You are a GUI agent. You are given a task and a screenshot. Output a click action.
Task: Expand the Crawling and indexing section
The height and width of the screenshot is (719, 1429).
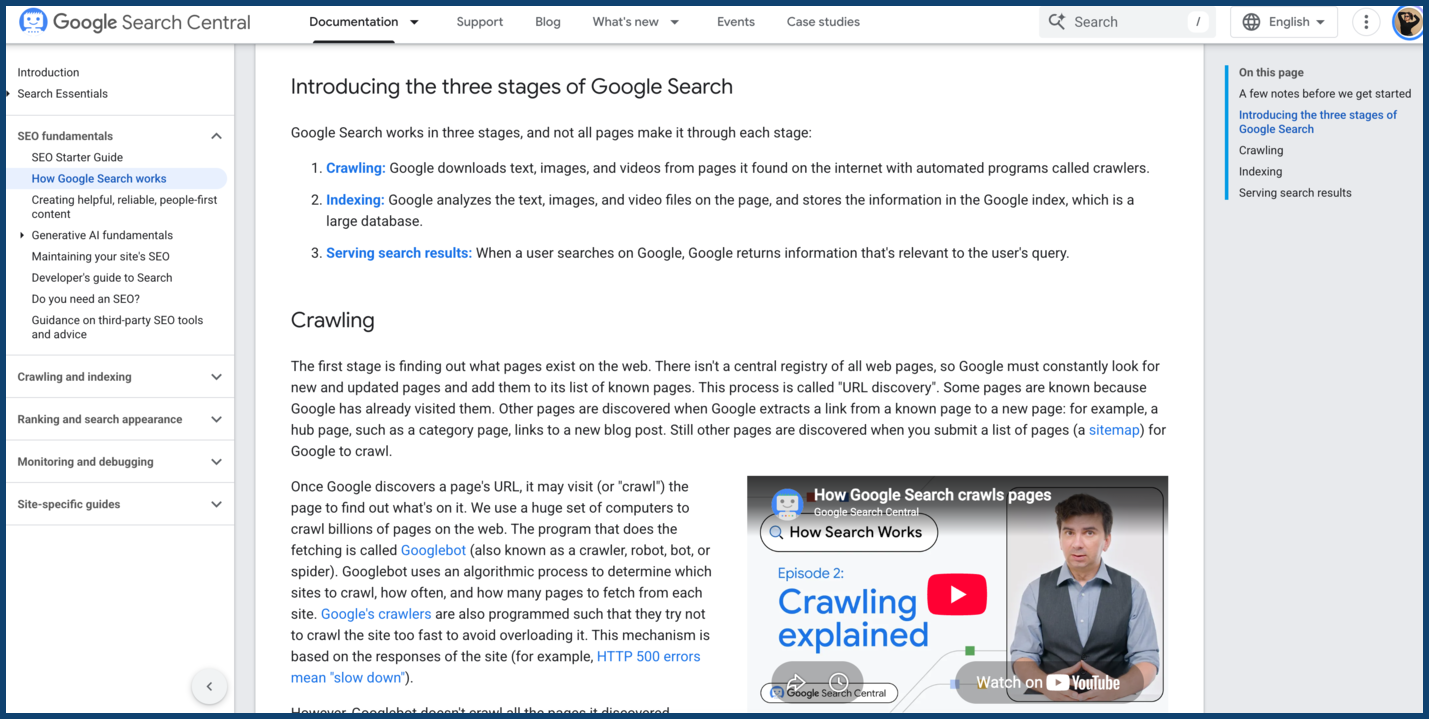216,377
